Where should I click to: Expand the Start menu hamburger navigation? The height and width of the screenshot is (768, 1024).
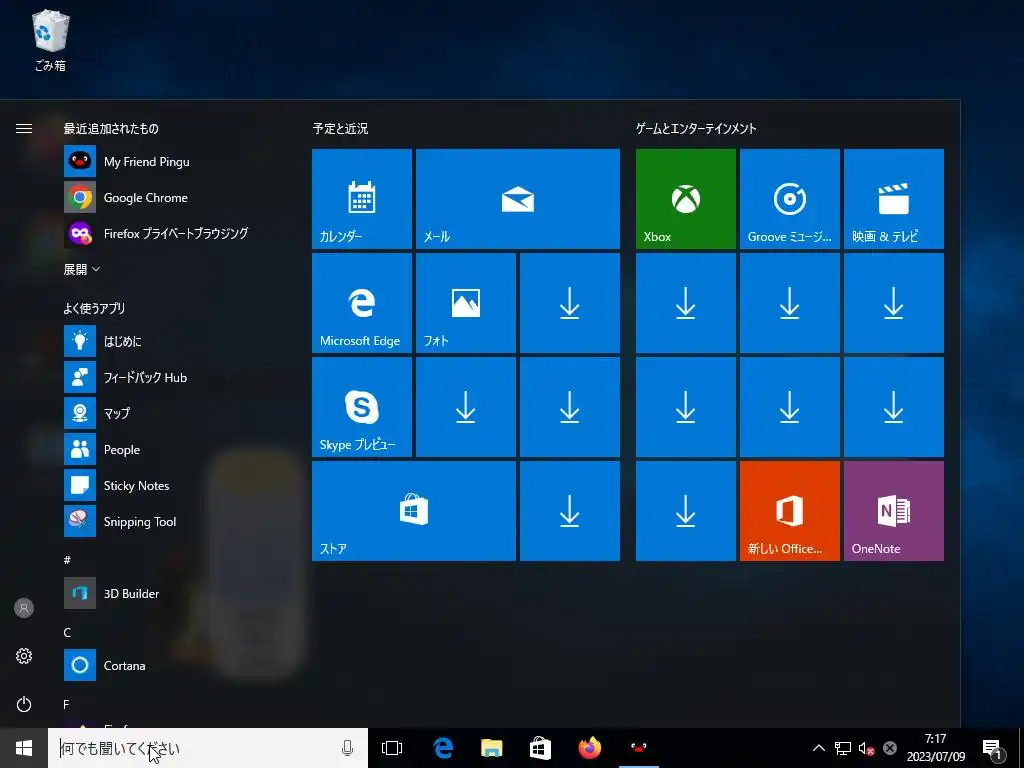click(24, 128)
